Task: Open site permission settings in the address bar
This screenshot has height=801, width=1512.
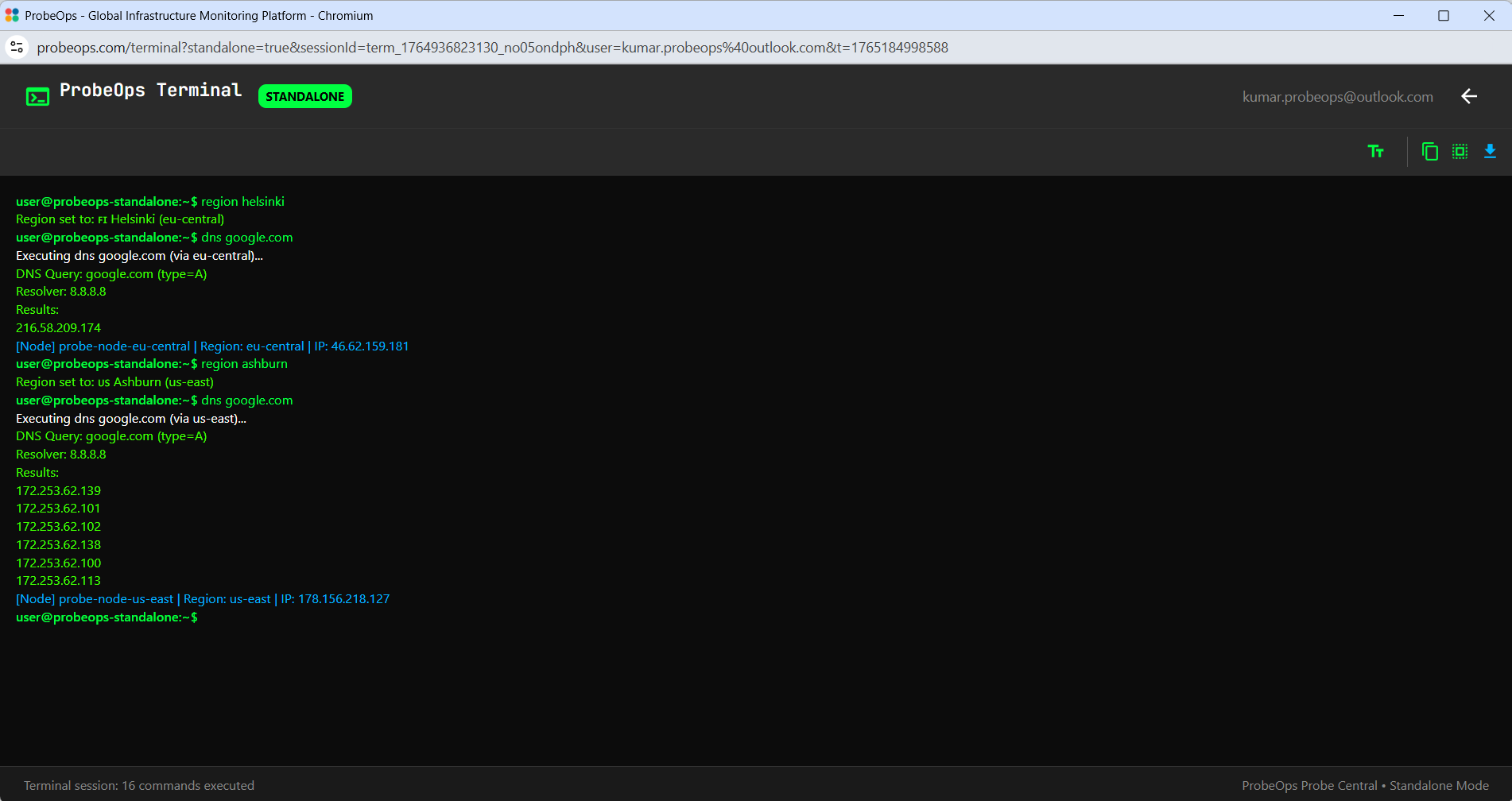Action: click(x=17, y=47)
